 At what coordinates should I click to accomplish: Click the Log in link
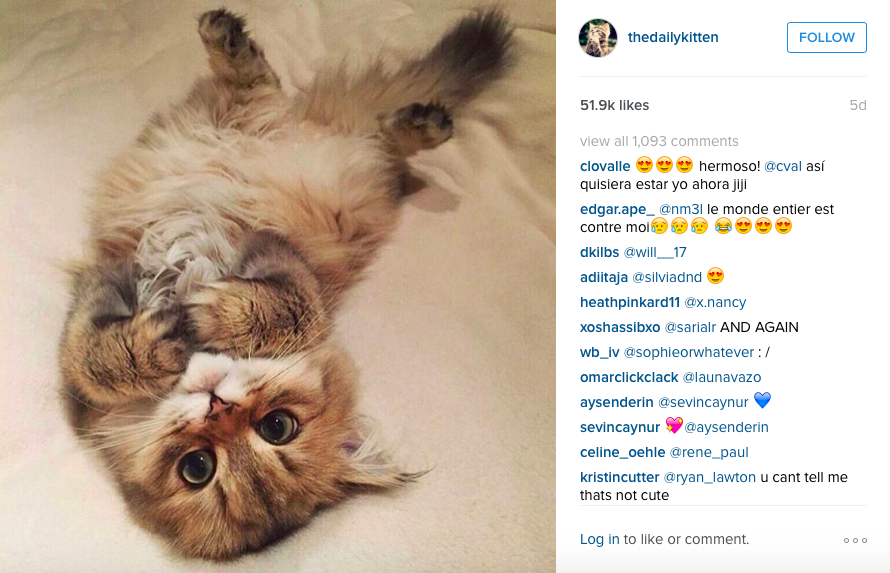599,539
